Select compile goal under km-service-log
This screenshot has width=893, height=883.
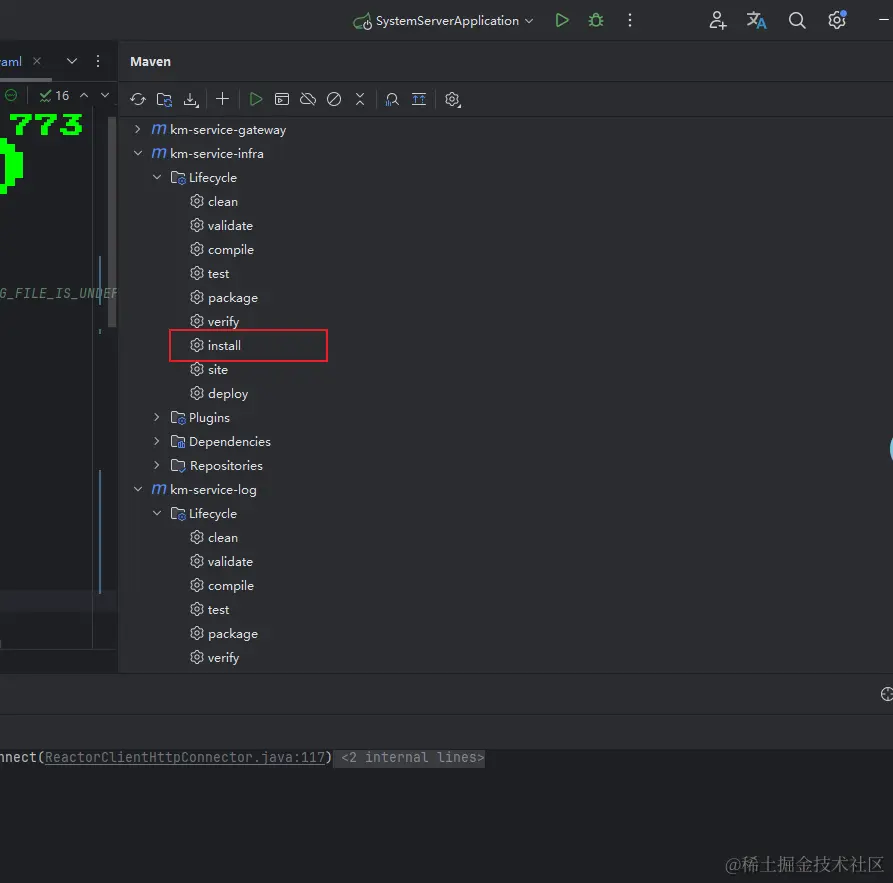[x=222, y=585]
